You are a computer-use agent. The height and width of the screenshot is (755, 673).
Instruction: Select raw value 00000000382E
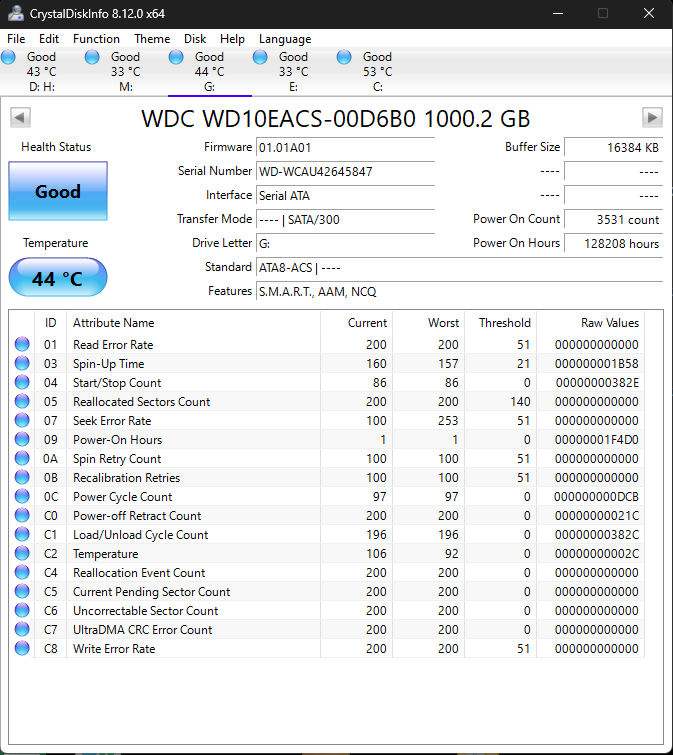click(x=597, y=383)
